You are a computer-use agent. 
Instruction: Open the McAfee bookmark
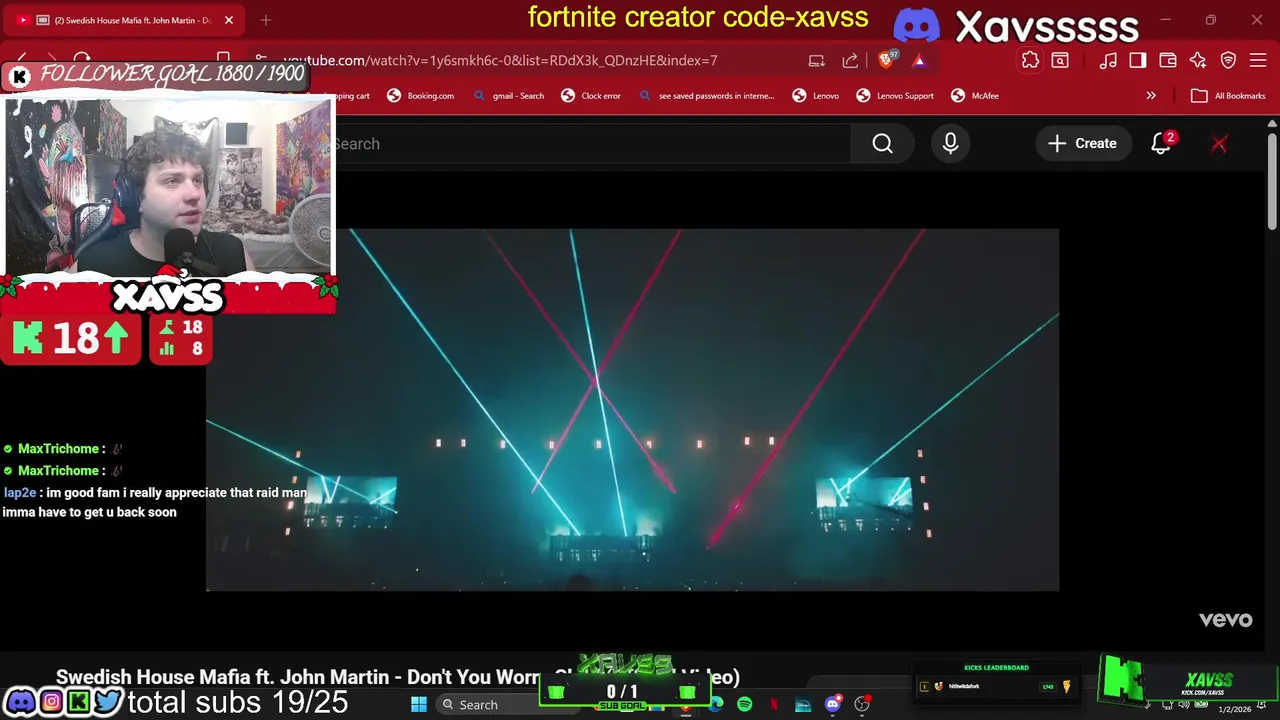(975, 96)
